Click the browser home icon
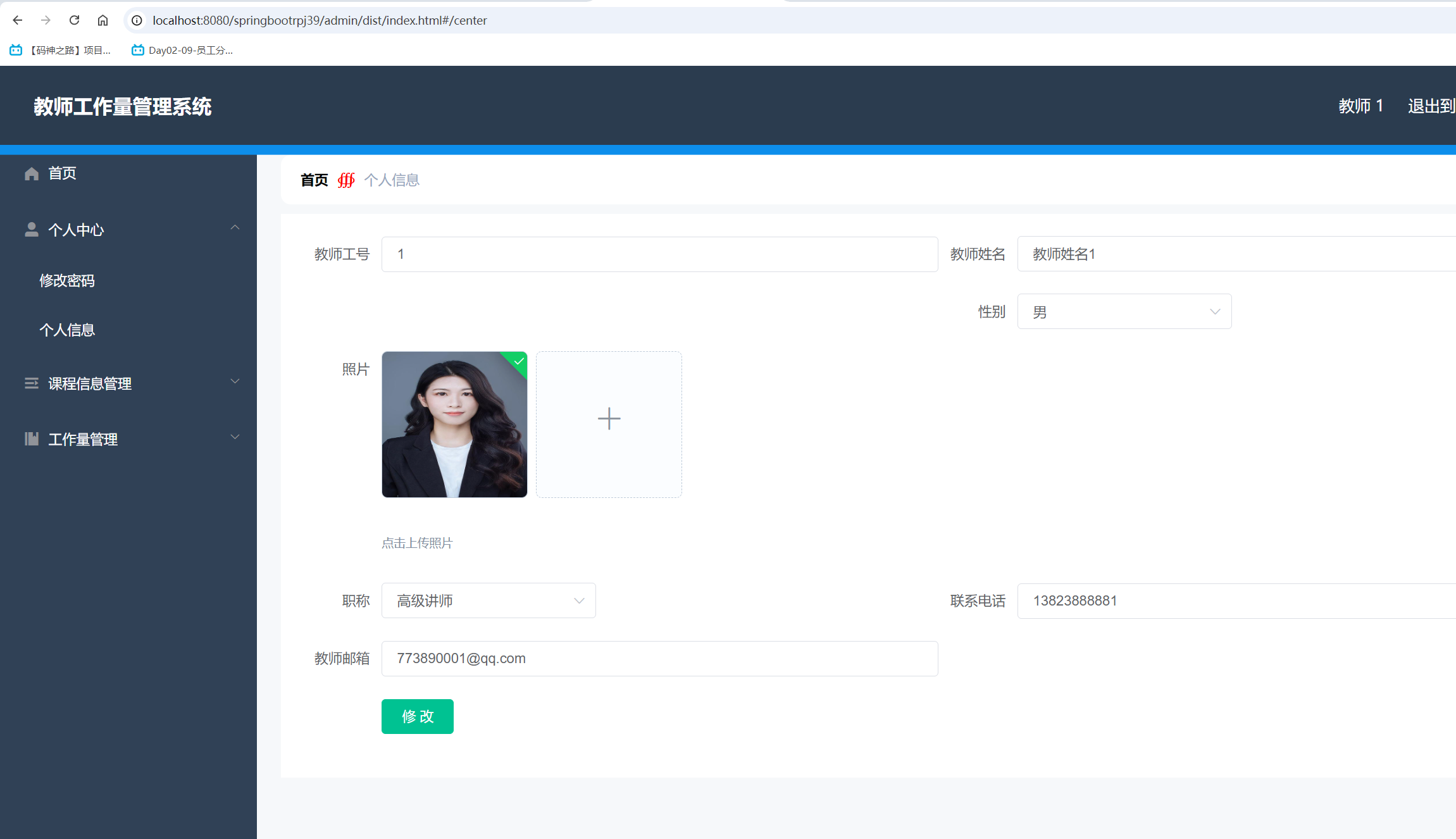1456x839 pixels. (x=103, y=20)
